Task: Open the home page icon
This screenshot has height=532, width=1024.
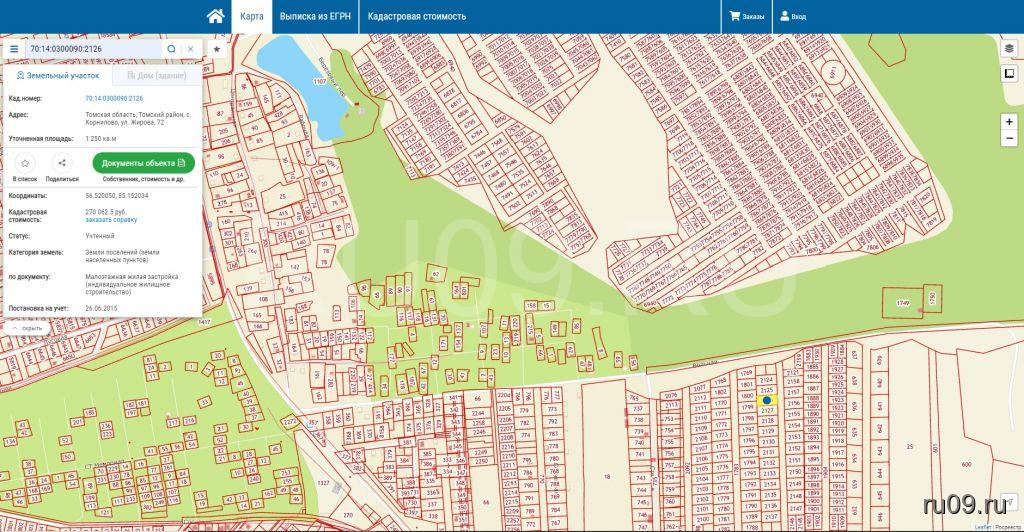Action: [x=215, y=16]
